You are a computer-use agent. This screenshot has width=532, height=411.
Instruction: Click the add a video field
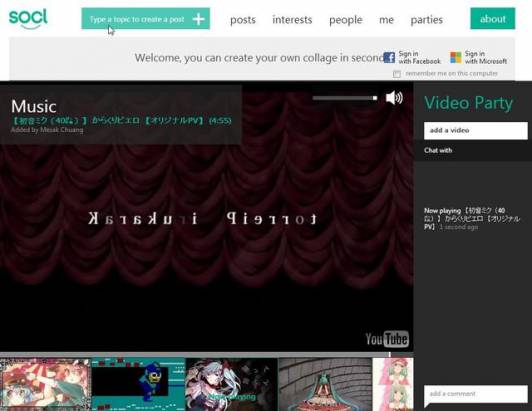pos(476,130)
